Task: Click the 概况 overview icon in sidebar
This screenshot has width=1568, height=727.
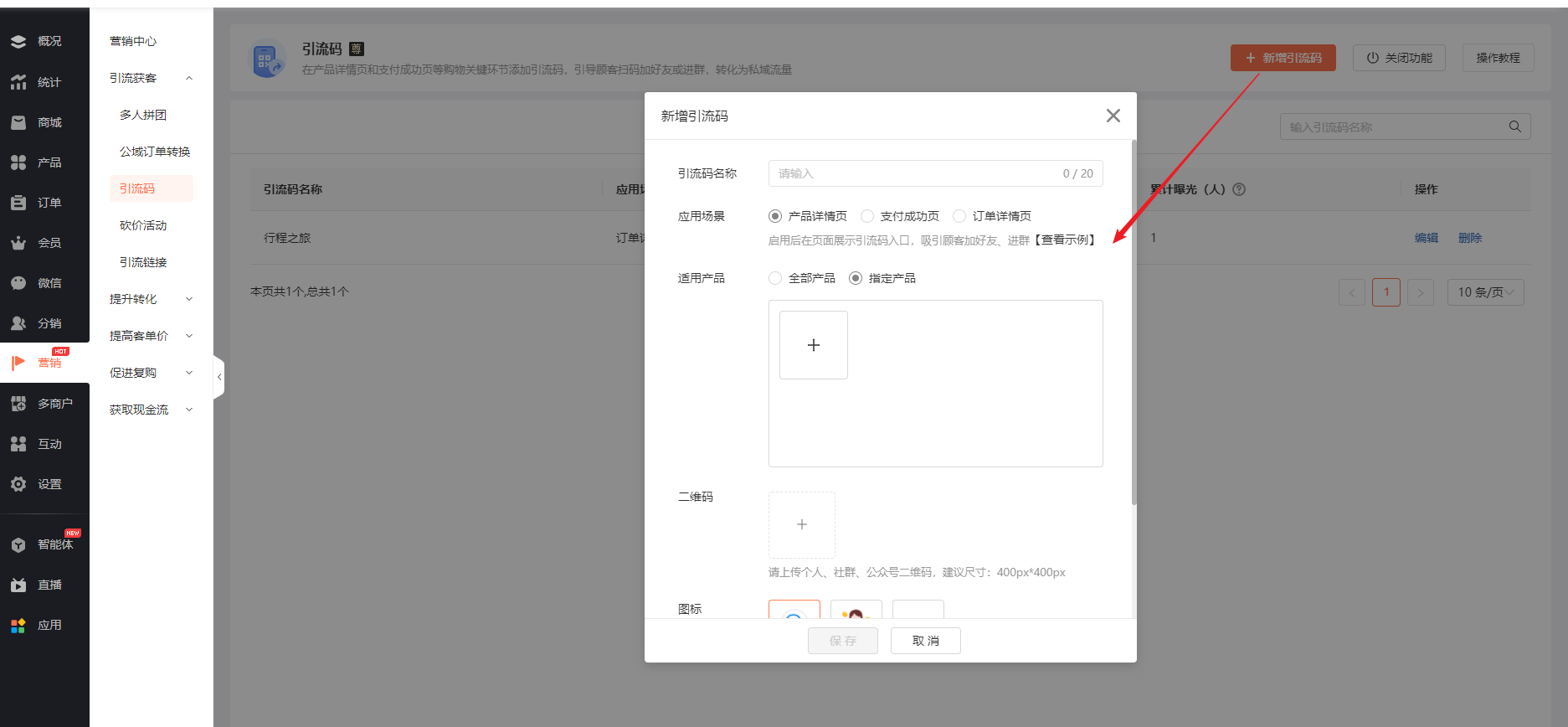Action: 18,41
